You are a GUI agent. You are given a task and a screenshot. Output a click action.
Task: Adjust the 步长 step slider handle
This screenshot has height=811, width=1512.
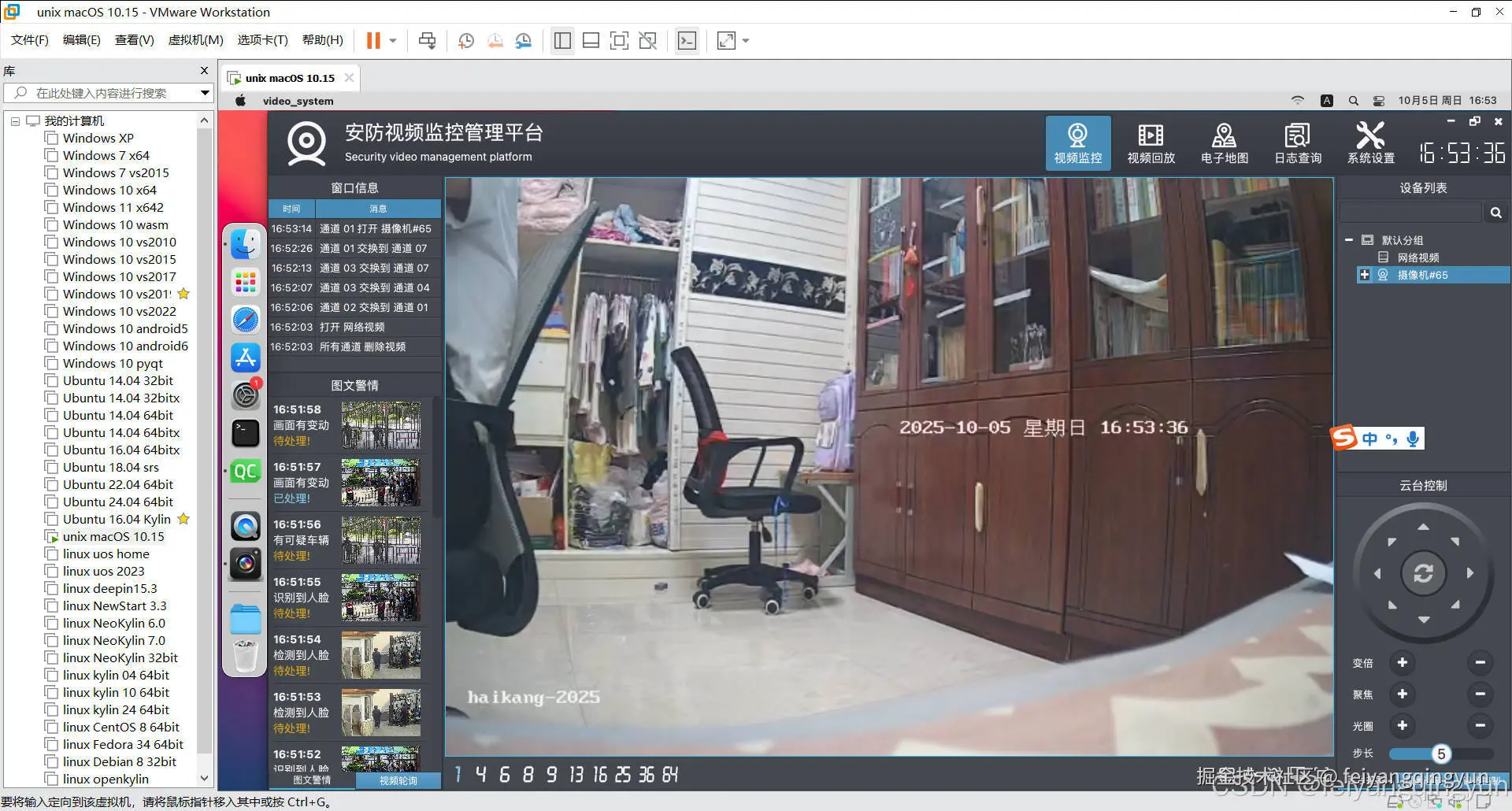1440,754
